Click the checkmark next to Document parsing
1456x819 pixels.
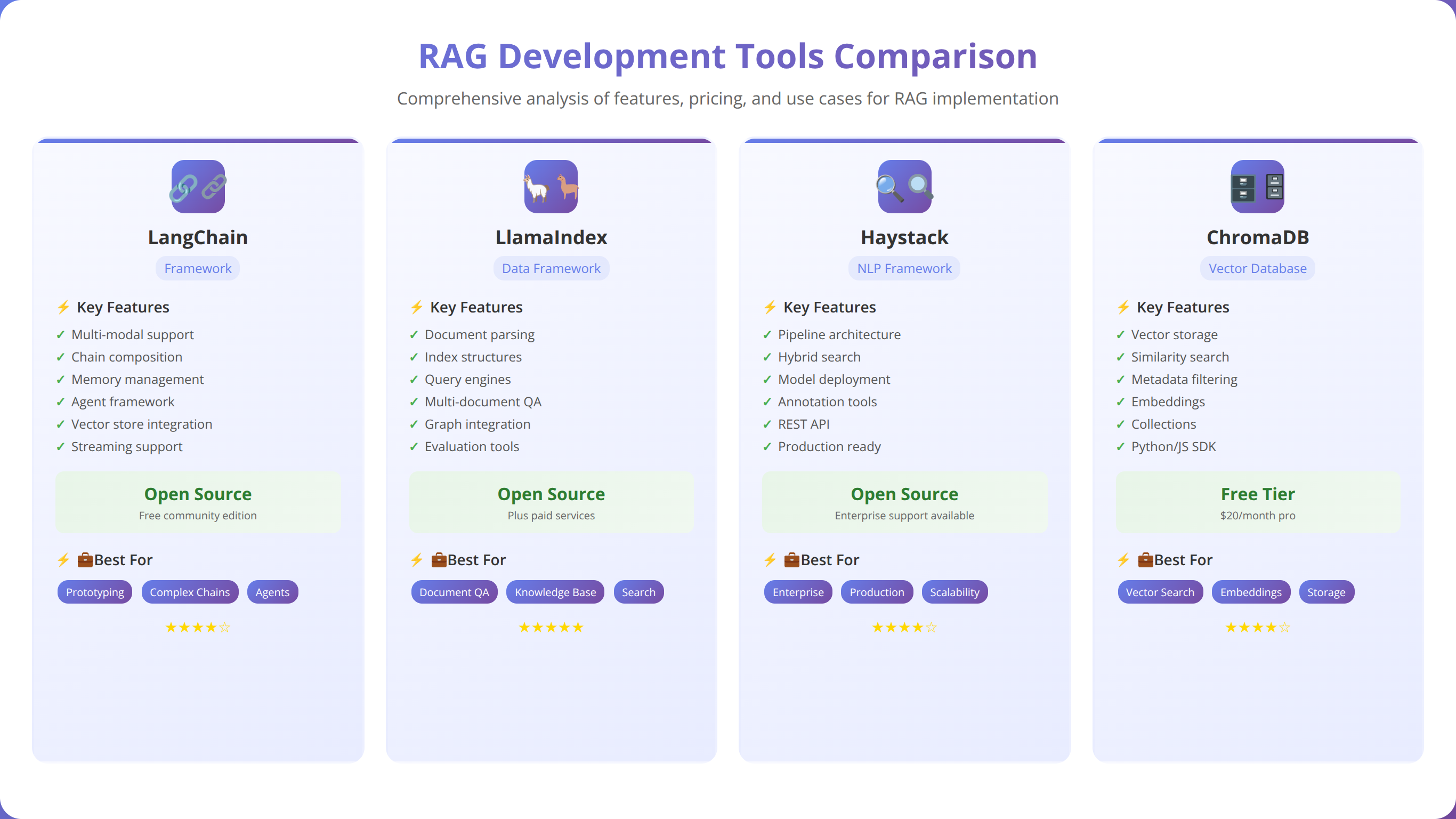414,335
